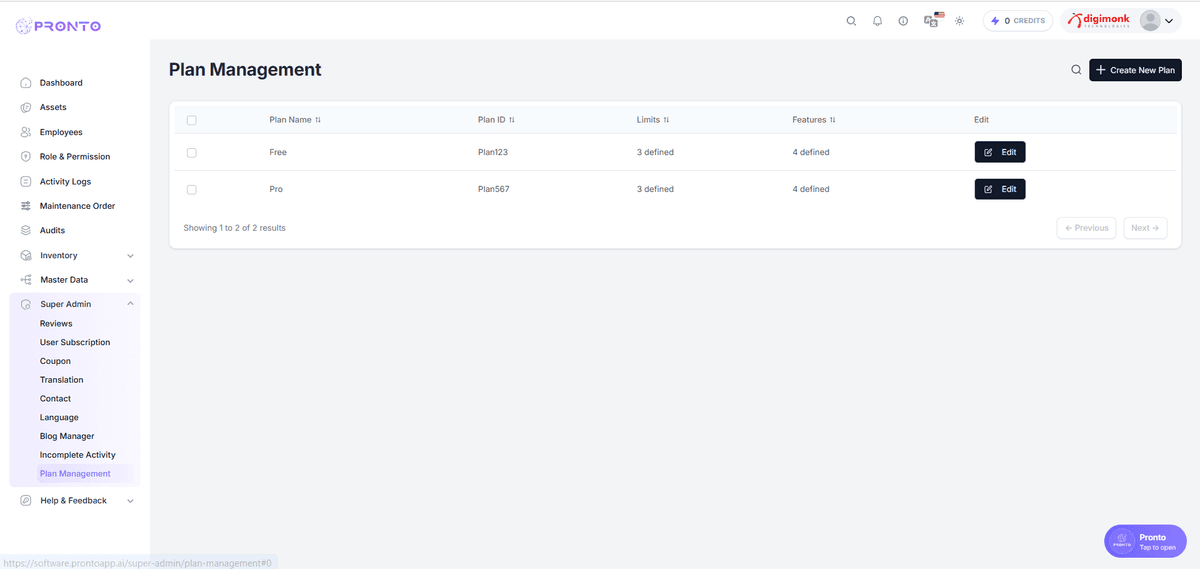The width and height of the screenshot is (1200, 569).
Task: Go to Dashboard in sidebar
Action: click(61, 83)
